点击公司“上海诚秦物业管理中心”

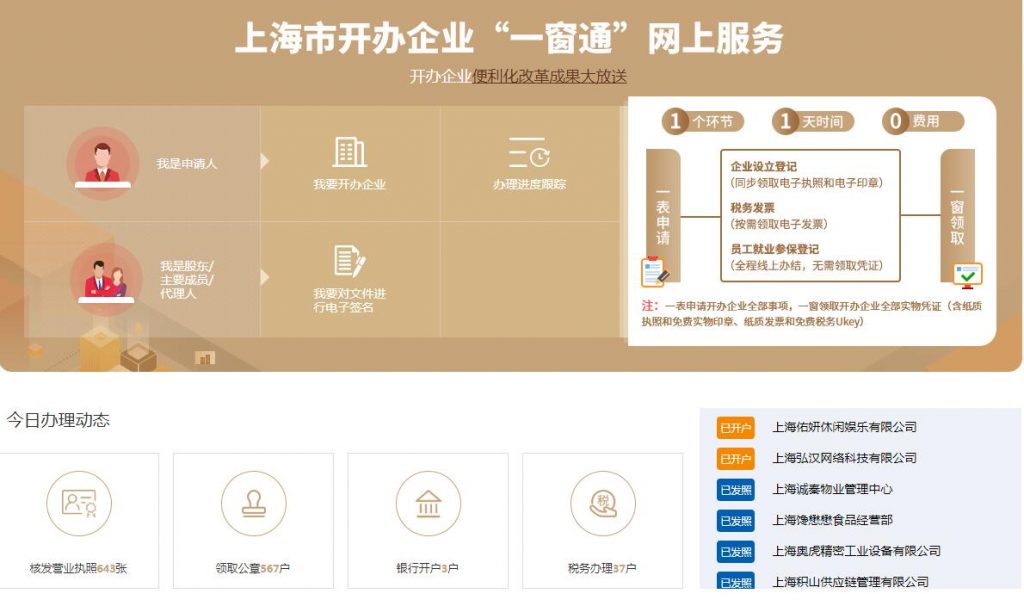[x=830, y=489]
